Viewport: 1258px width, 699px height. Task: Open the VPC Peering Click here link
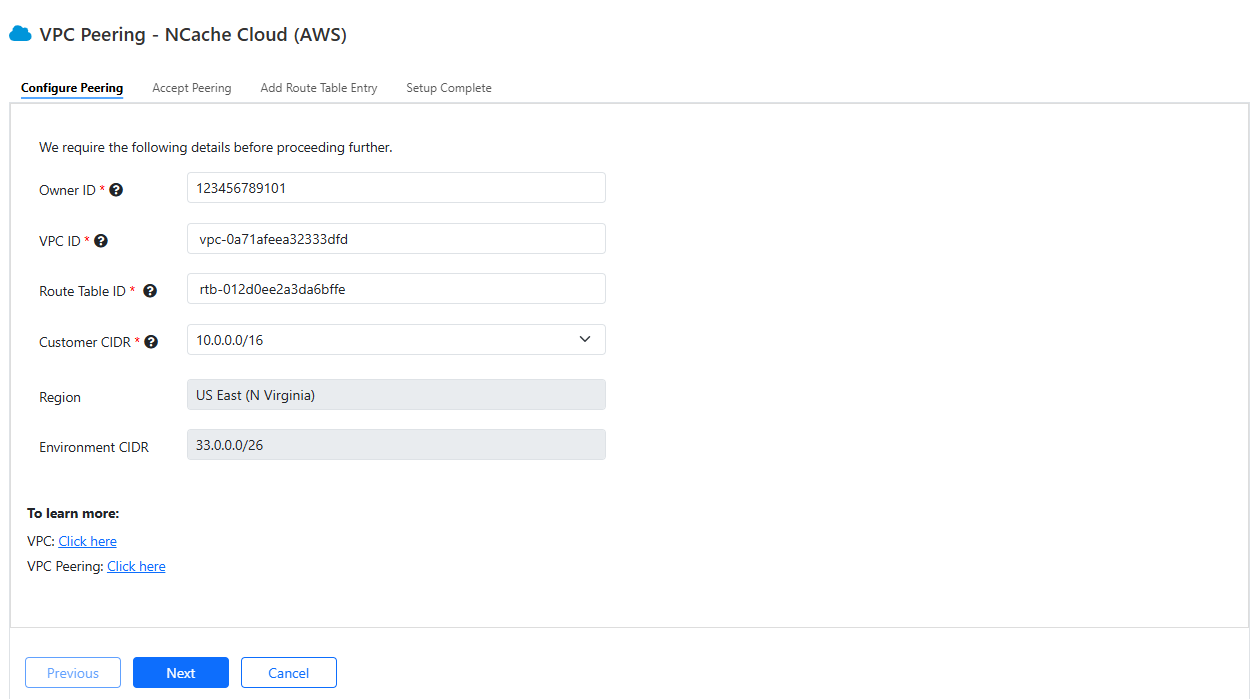click(x=137, y=566)
